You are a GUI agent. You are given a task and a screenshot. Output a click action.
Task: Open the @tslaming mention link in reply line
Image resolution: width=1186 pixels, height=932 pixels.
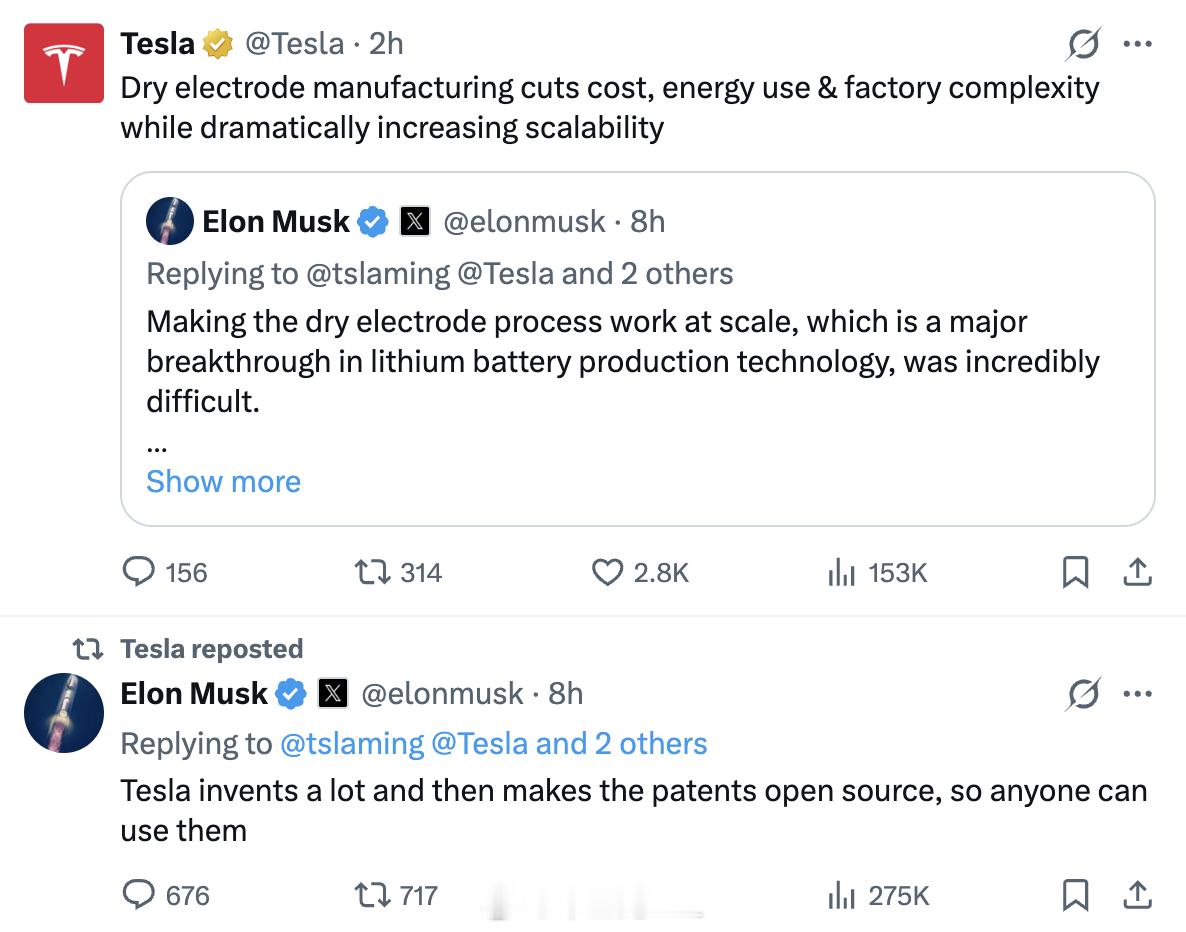pos(352,743)
